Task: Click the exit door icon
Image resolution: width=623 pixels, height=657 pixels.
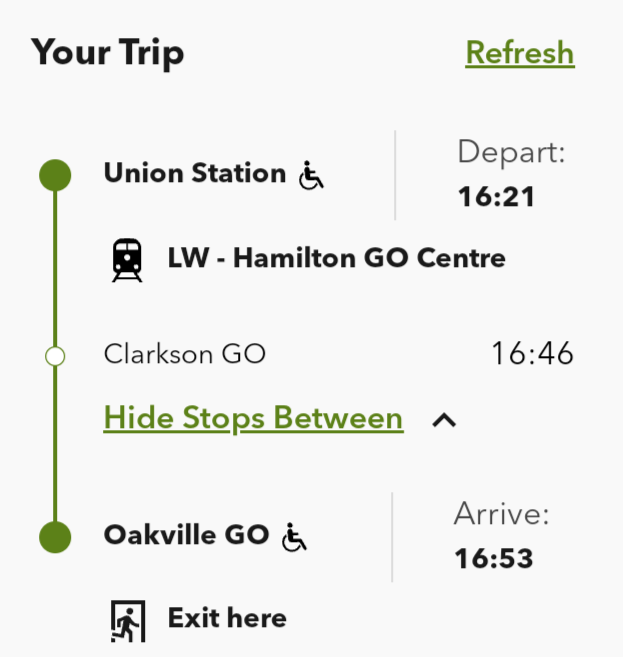Action: pos(127,620)
